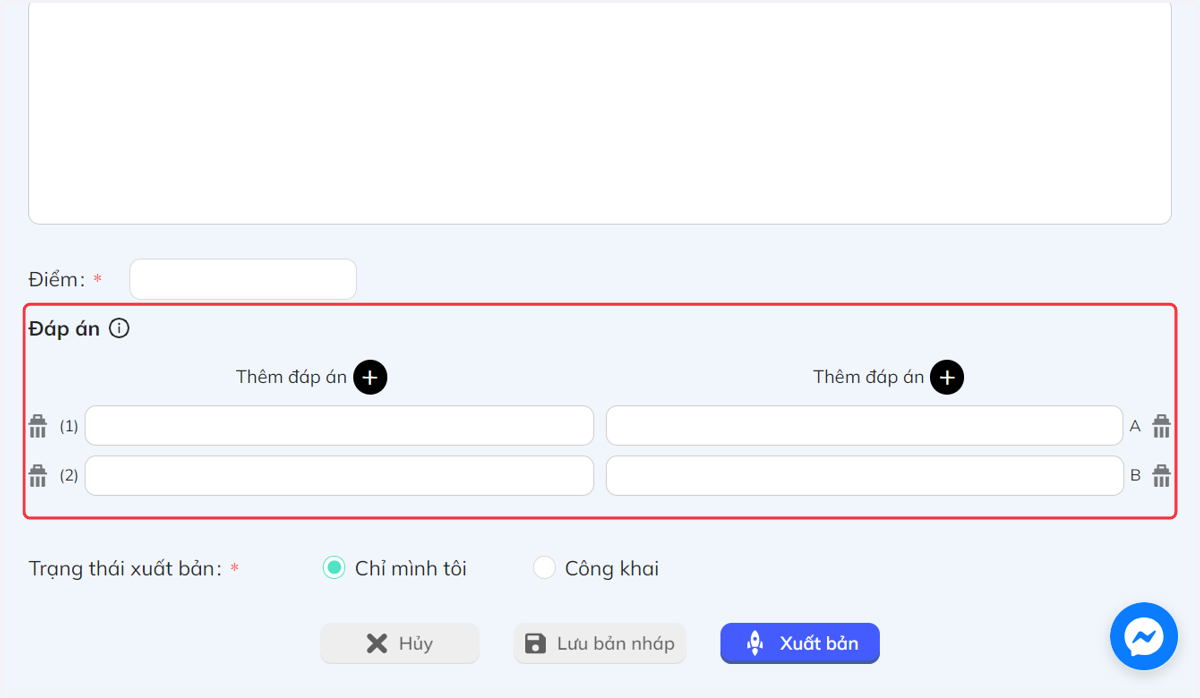Click the answer (1) text field

tap(339, 425)
